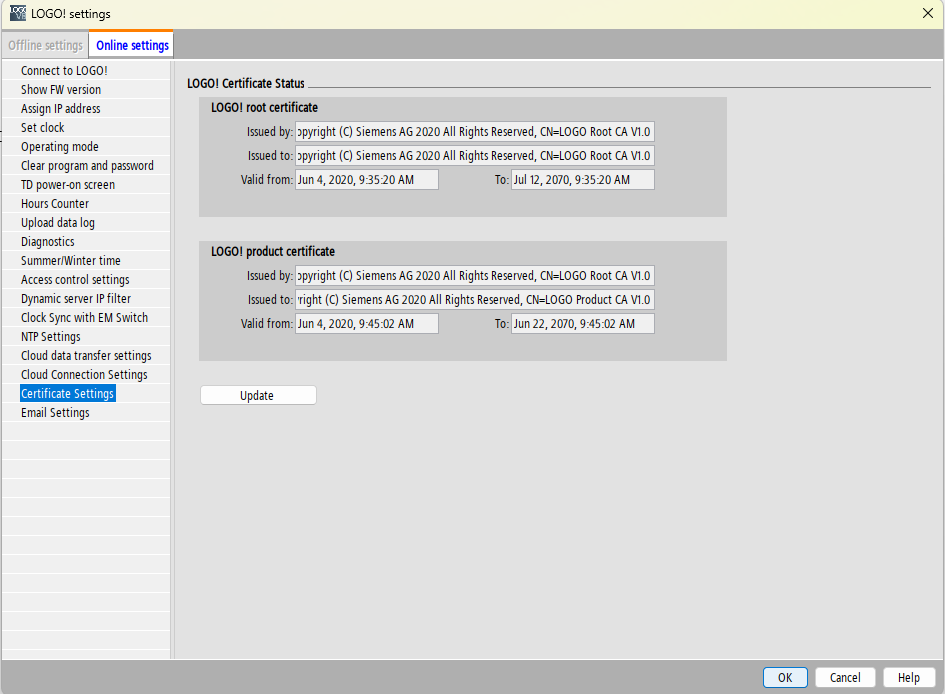
Task: Click root certificate Issued to field
Action: point(474,155)
